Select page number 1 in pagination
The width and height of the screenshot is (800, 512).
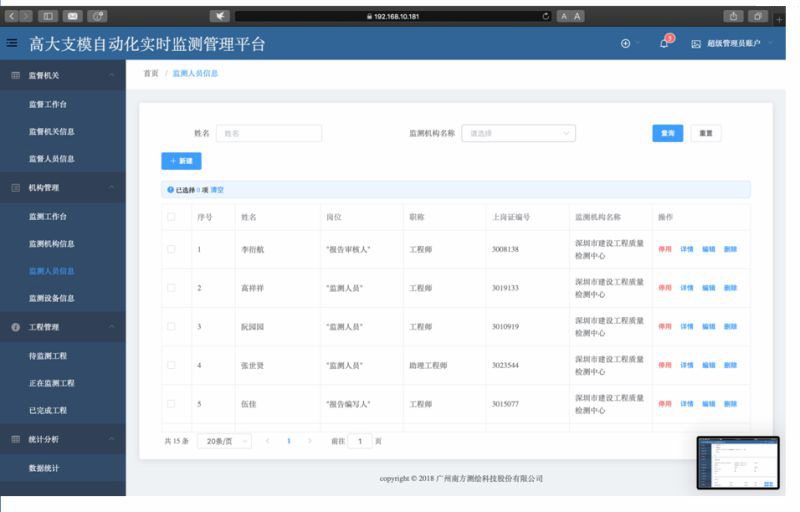(289, 441)
